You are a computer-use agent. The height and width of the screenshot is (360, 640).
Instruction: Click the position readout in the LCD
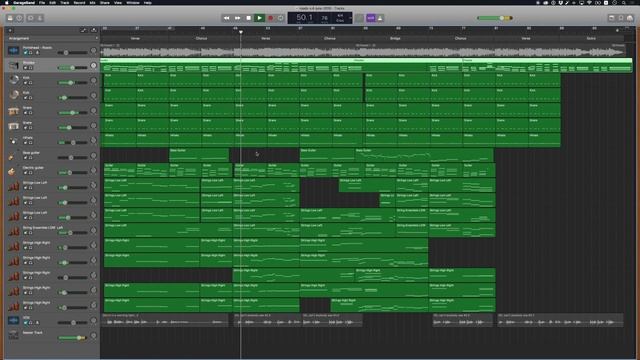pyautogui.click(x=304, y=18)
